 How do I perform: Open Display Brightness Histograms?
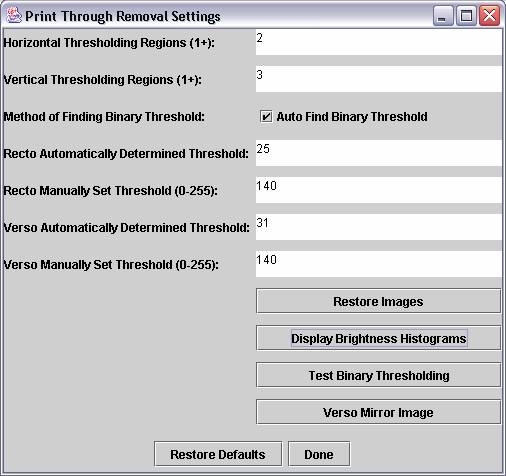point(378,338)
